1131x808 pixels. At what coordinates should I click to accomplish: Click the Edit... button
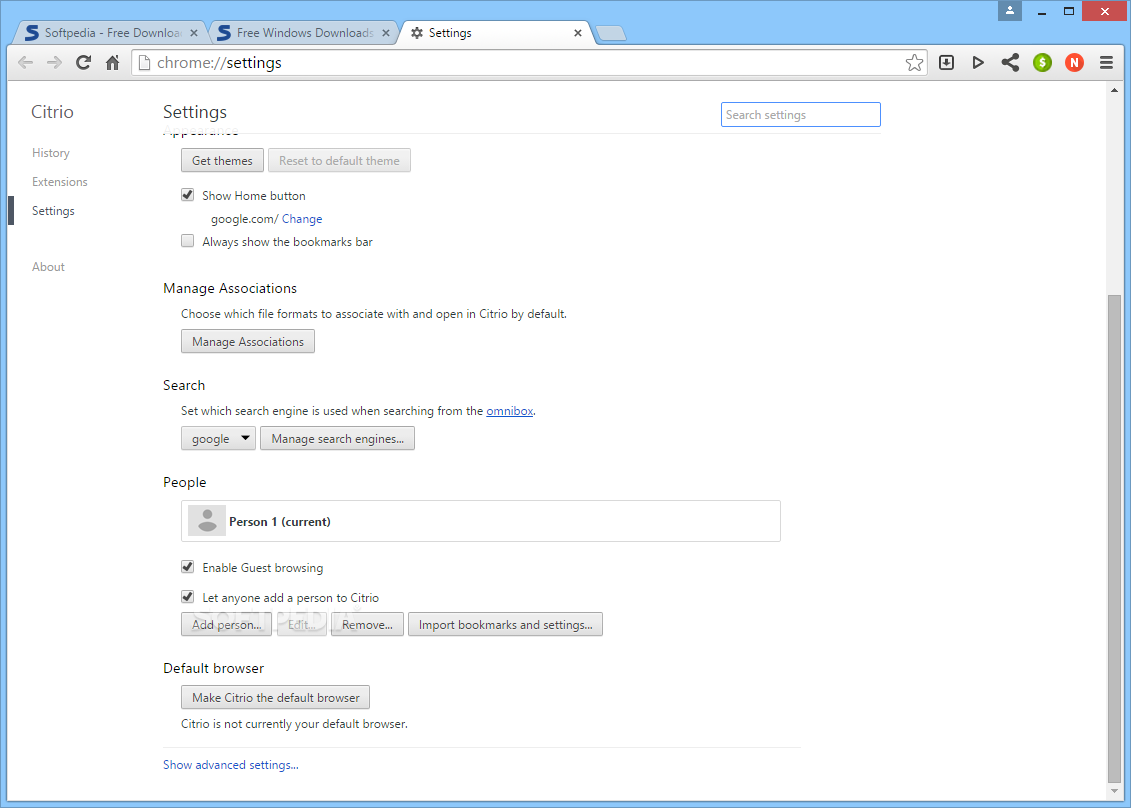pyautogui.click(x=302, y=625)
